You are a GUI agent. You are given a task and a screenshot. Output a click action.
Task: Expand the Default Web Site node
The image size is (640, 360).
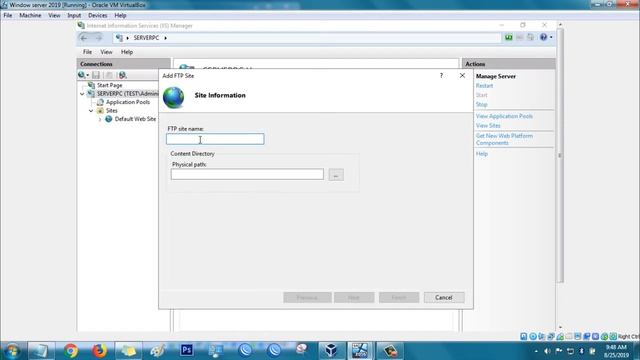[x=100, y=119]
